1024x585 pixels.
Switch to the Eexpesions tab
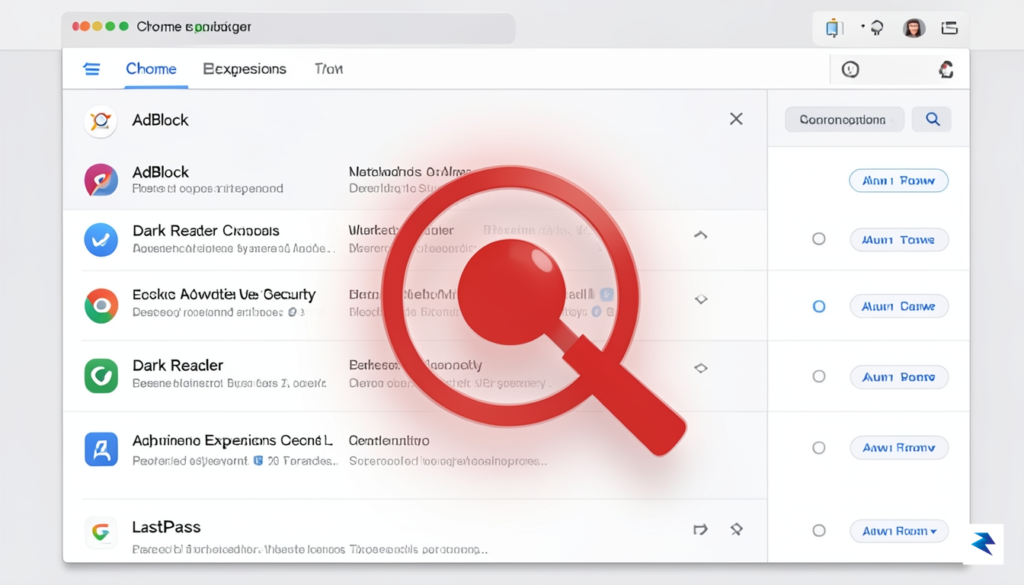244,69
